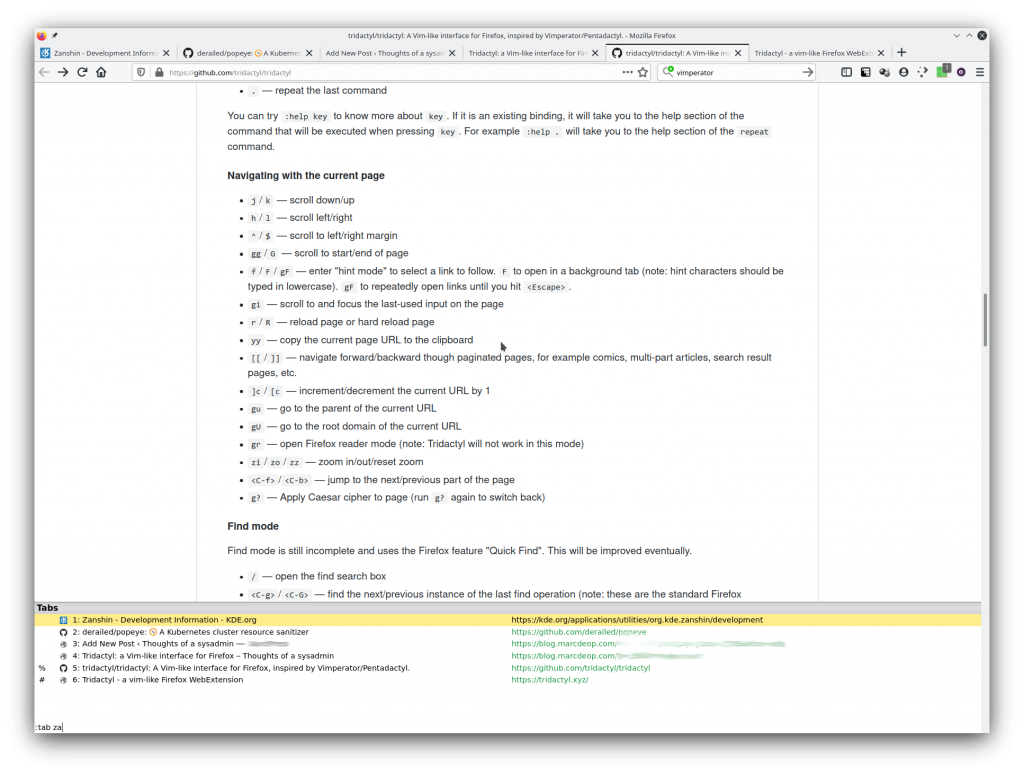Screen dimensions: 1024x774
Task: Submit search with the go arrow
Action: 807,73
